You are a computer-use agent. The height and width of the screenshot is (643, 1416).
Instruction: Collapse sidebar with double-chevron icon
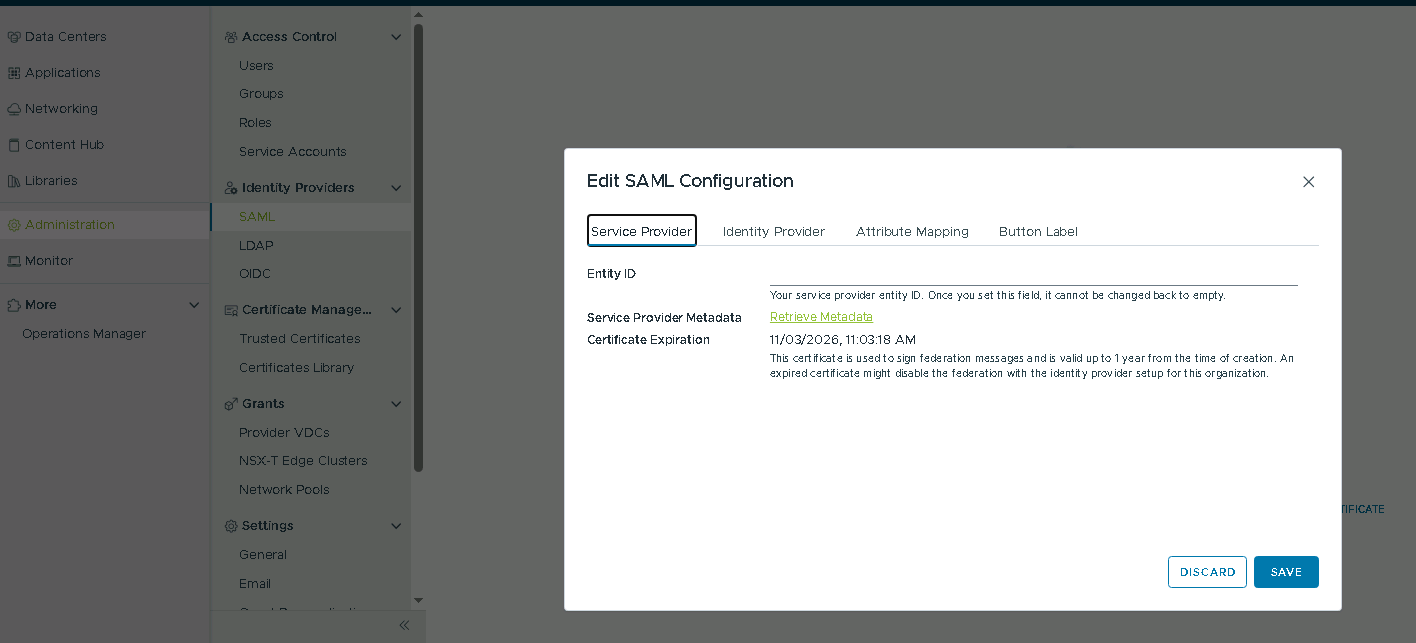tap(404, 625)
